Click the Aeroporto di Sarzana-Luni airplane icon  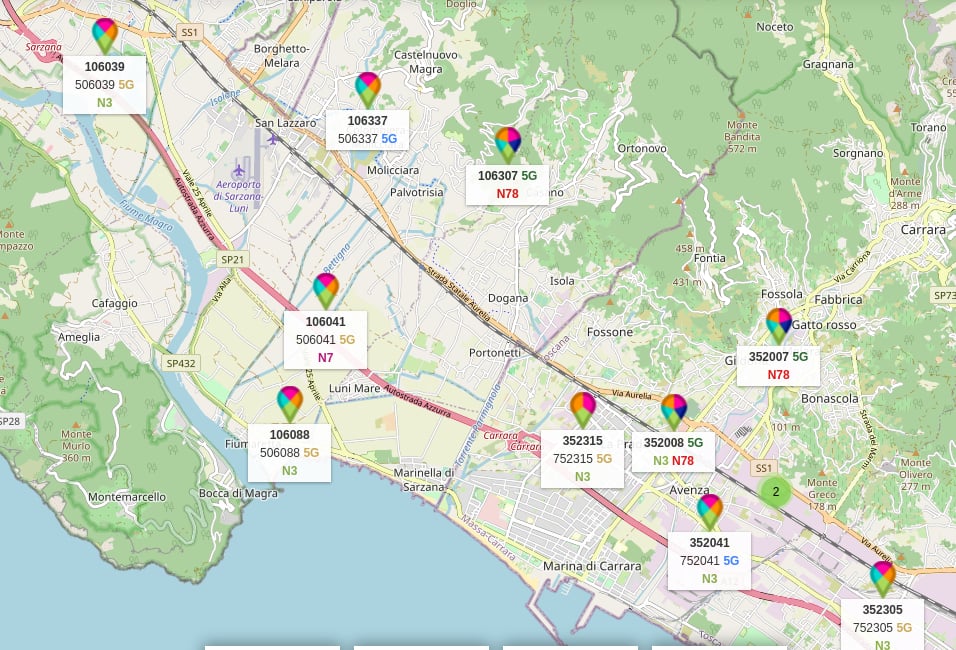239,170
